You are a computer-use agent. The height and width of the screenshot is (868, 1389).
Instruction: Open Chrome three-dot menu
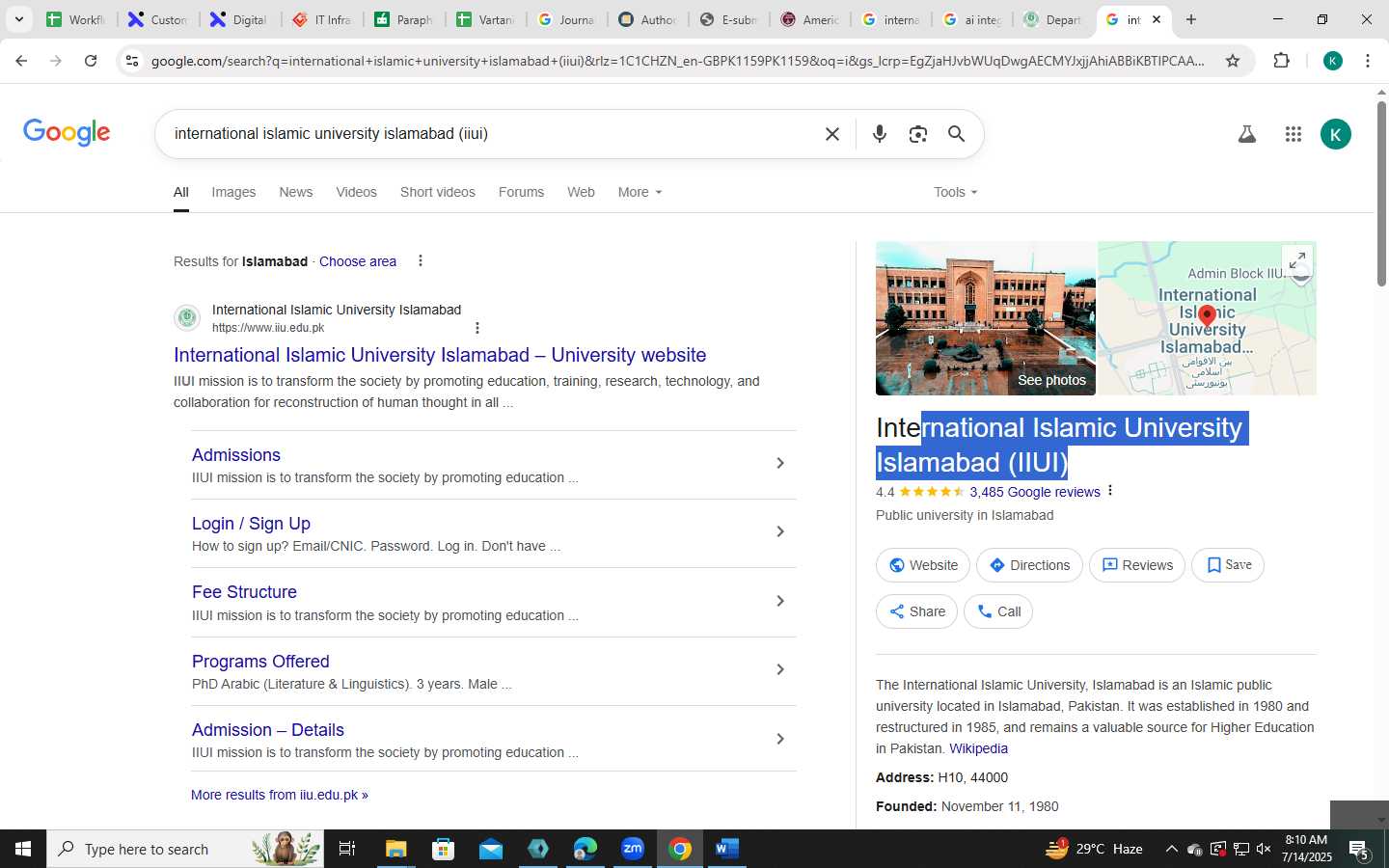point(1367,61)
